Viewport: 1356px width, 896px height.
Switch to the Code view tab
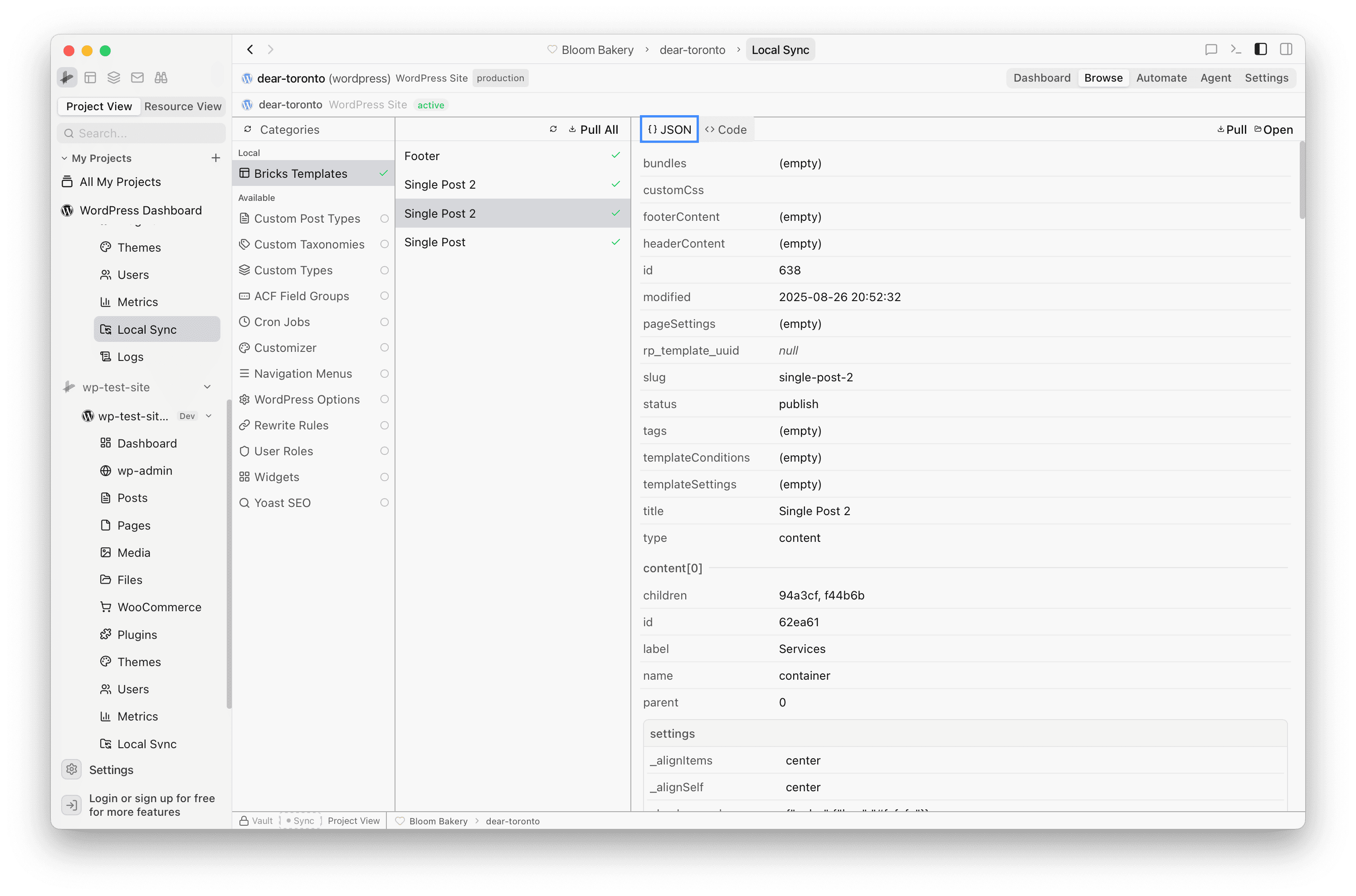726,130
